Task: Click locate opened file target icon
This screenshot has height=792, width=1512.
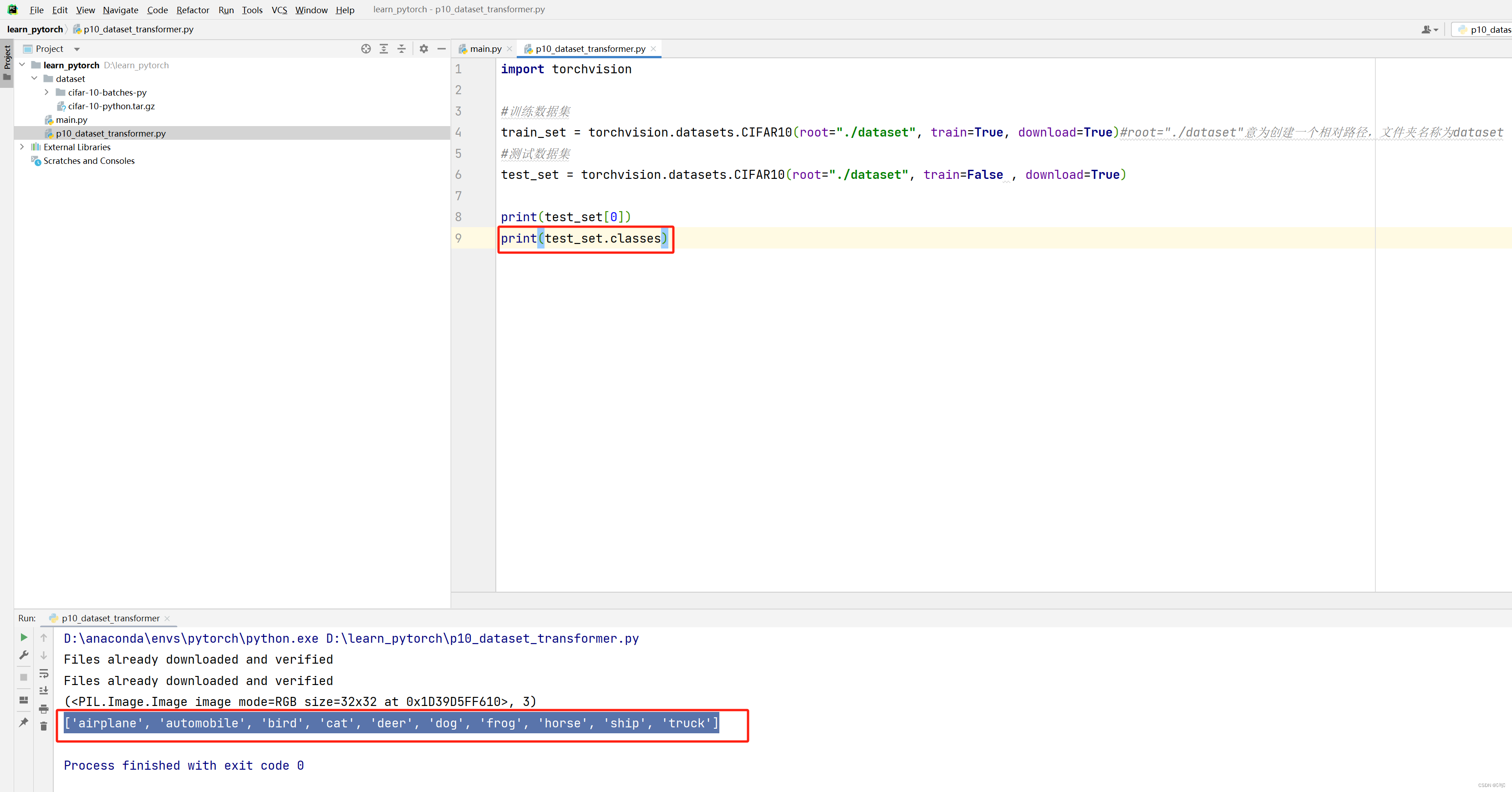Action: [x=366, y=49]
